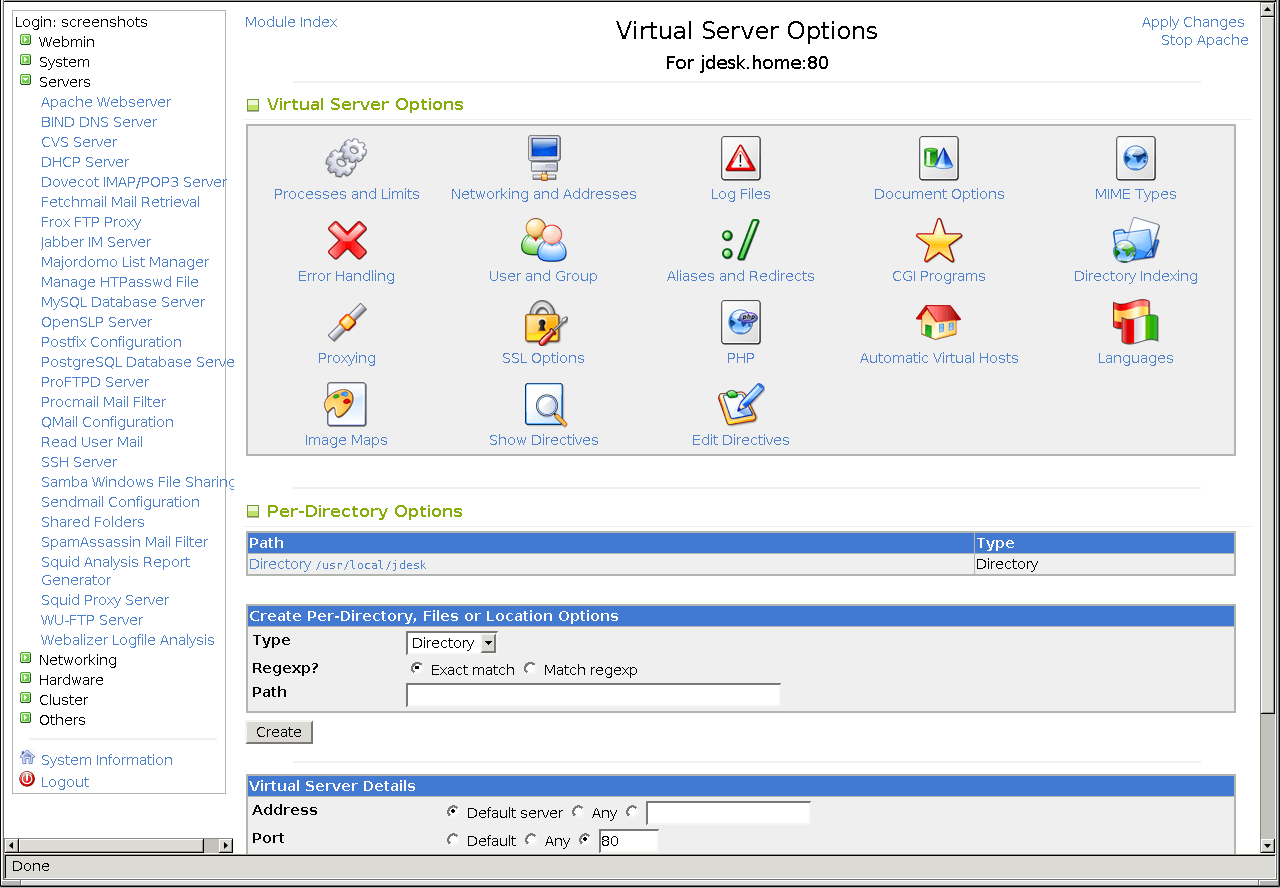Collapse the Virtual Server Options section icon

pos(253,104)
